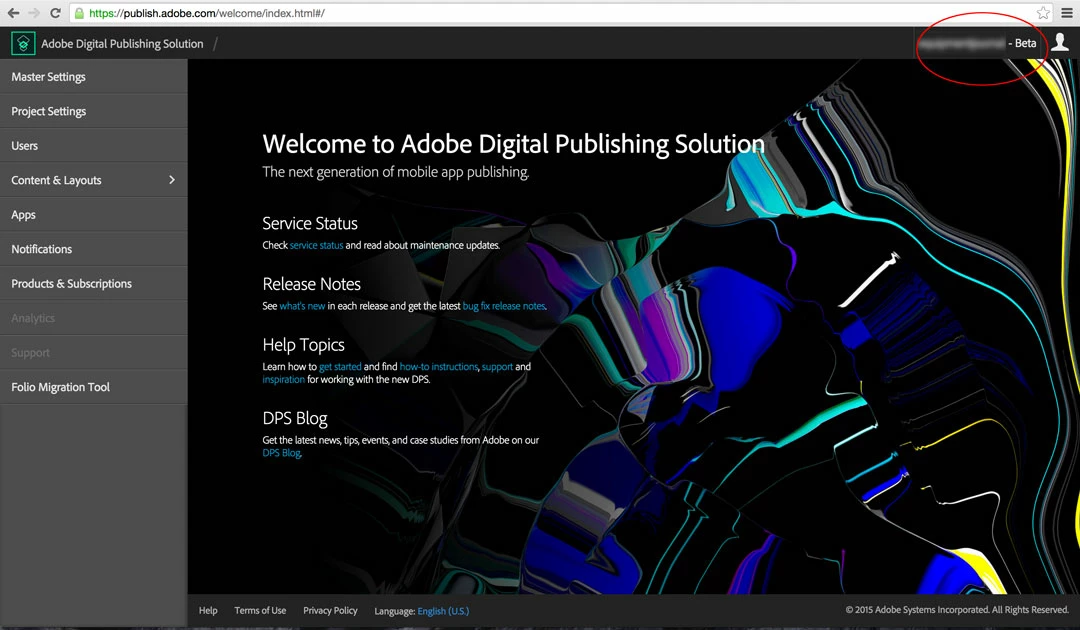The width and height of the screenshot is (1080, 630).
Task: Select the dimmed Support sidebar item
Action: [x=94, y=352]
